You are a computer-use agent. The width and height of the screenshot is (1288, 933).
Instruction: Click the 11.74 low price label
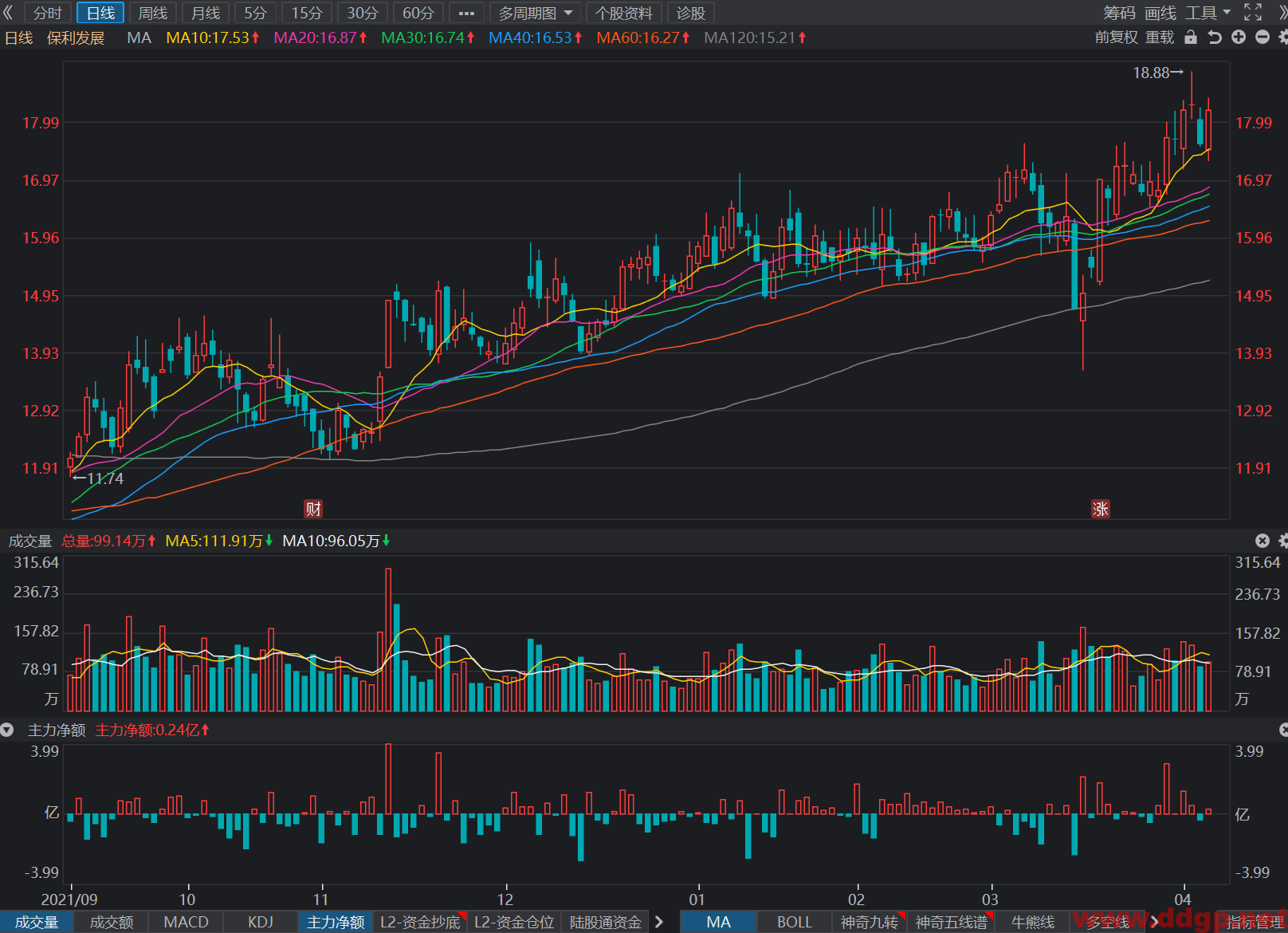(98, 478)
